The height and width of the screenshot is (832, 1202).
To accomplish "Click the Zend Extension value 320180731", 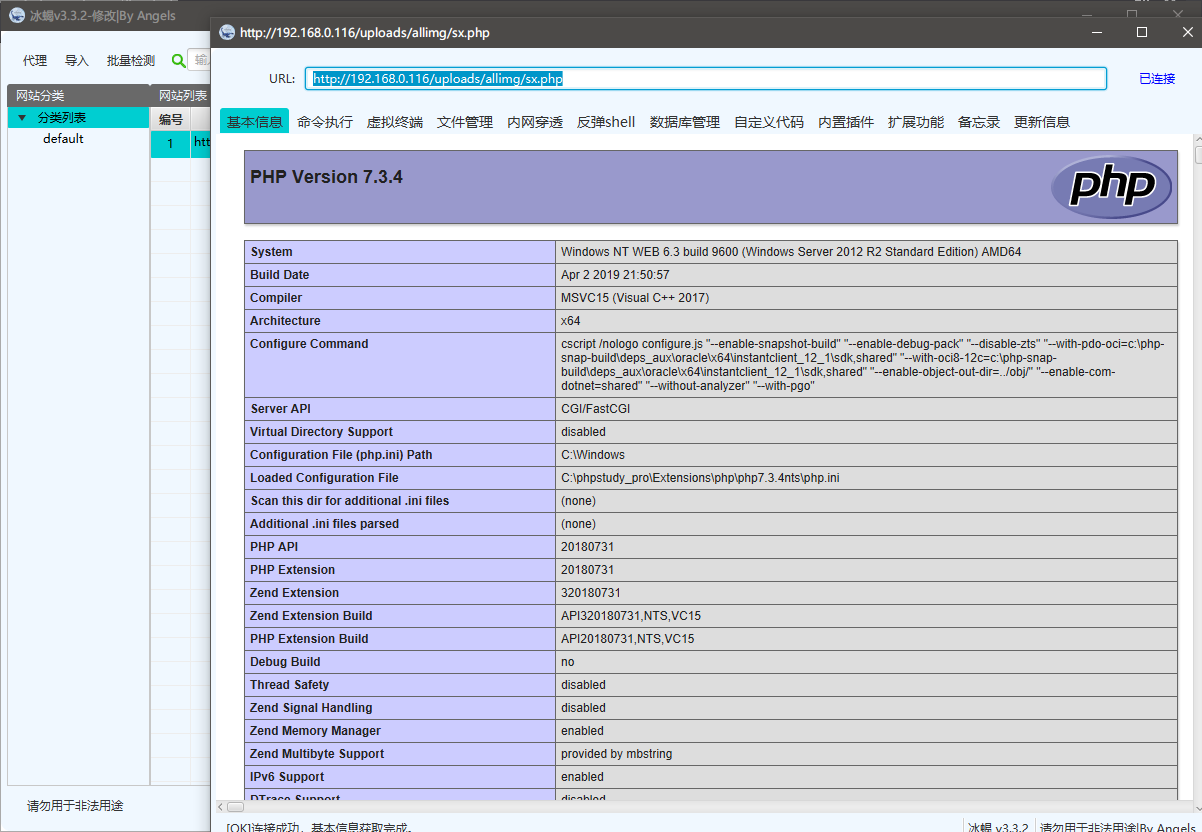I will pos(591,593).
